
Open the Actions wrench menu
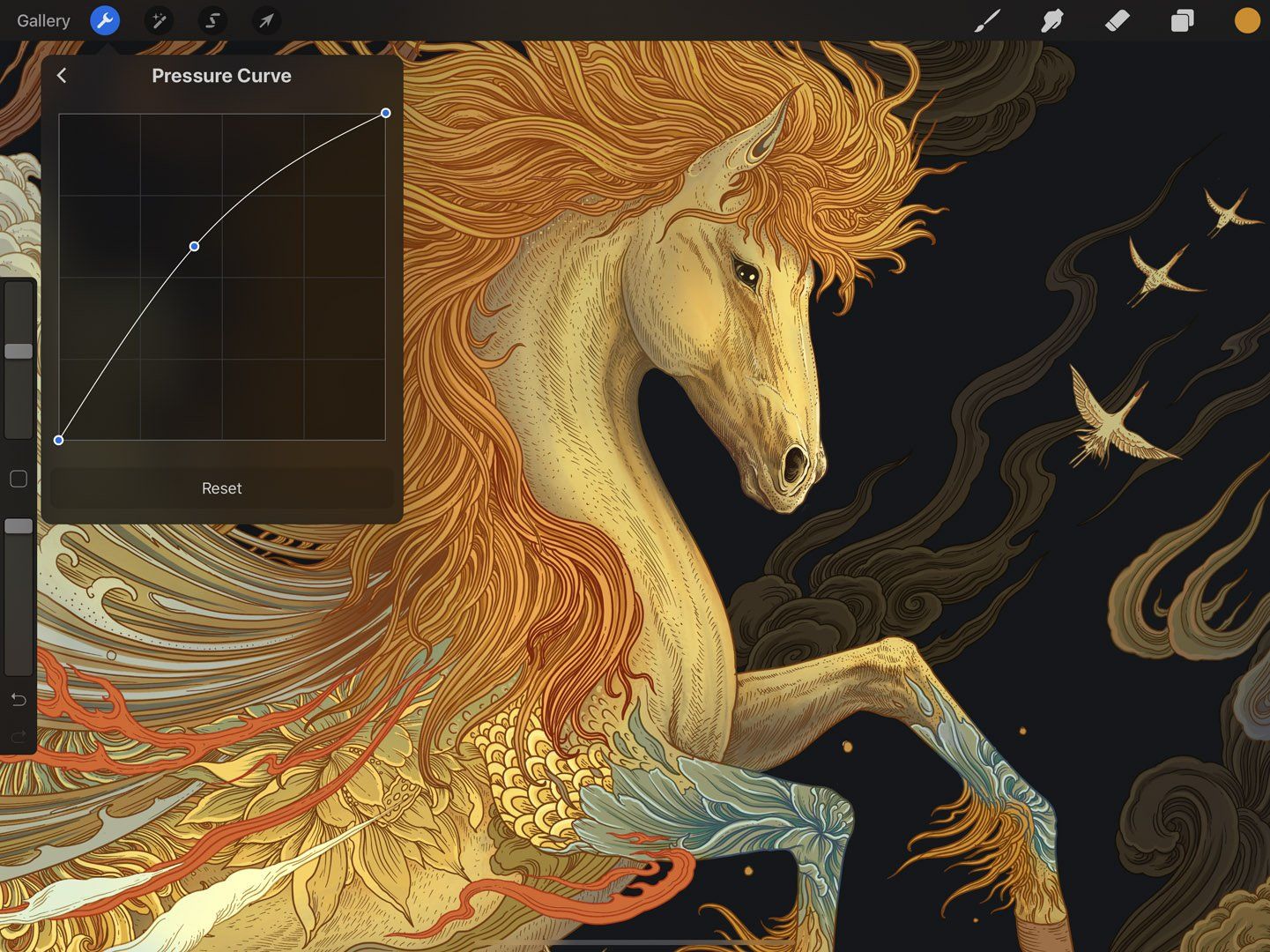point(105,20)
